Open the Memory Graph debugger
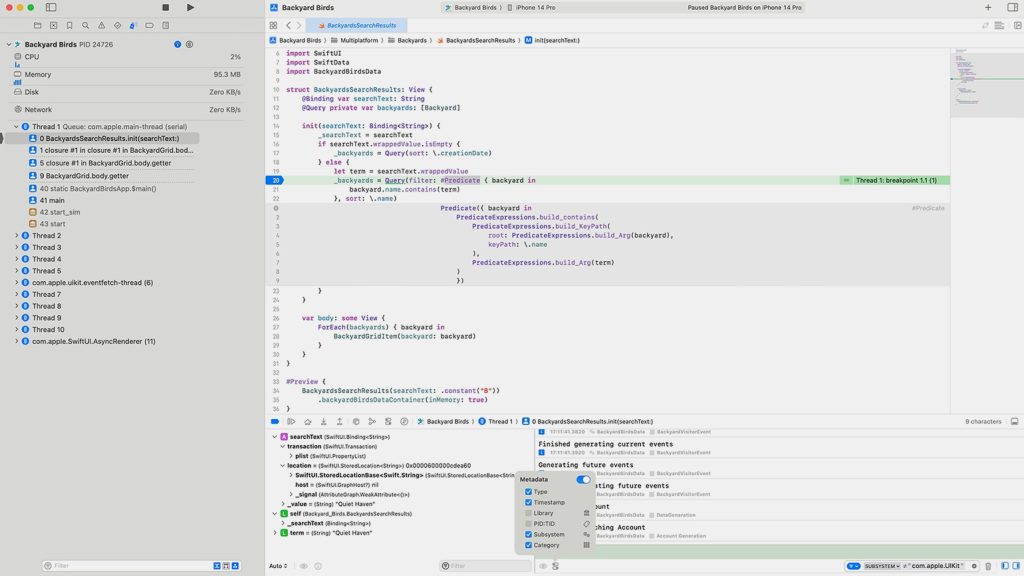This screenshot has height=576, width=1024. 372,421
